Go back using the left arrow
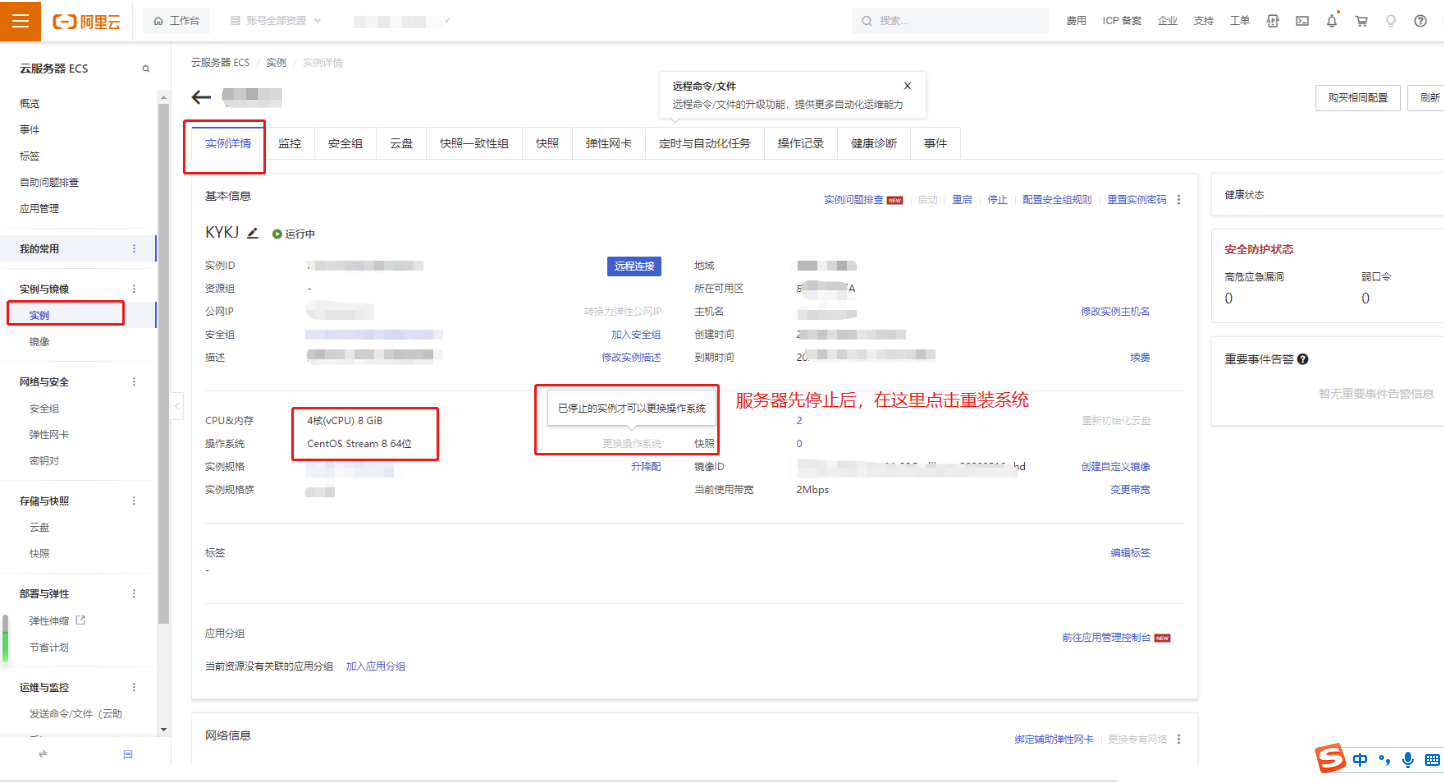The width and height of the screenshot is (1444, 782). [x=202, y=97]
